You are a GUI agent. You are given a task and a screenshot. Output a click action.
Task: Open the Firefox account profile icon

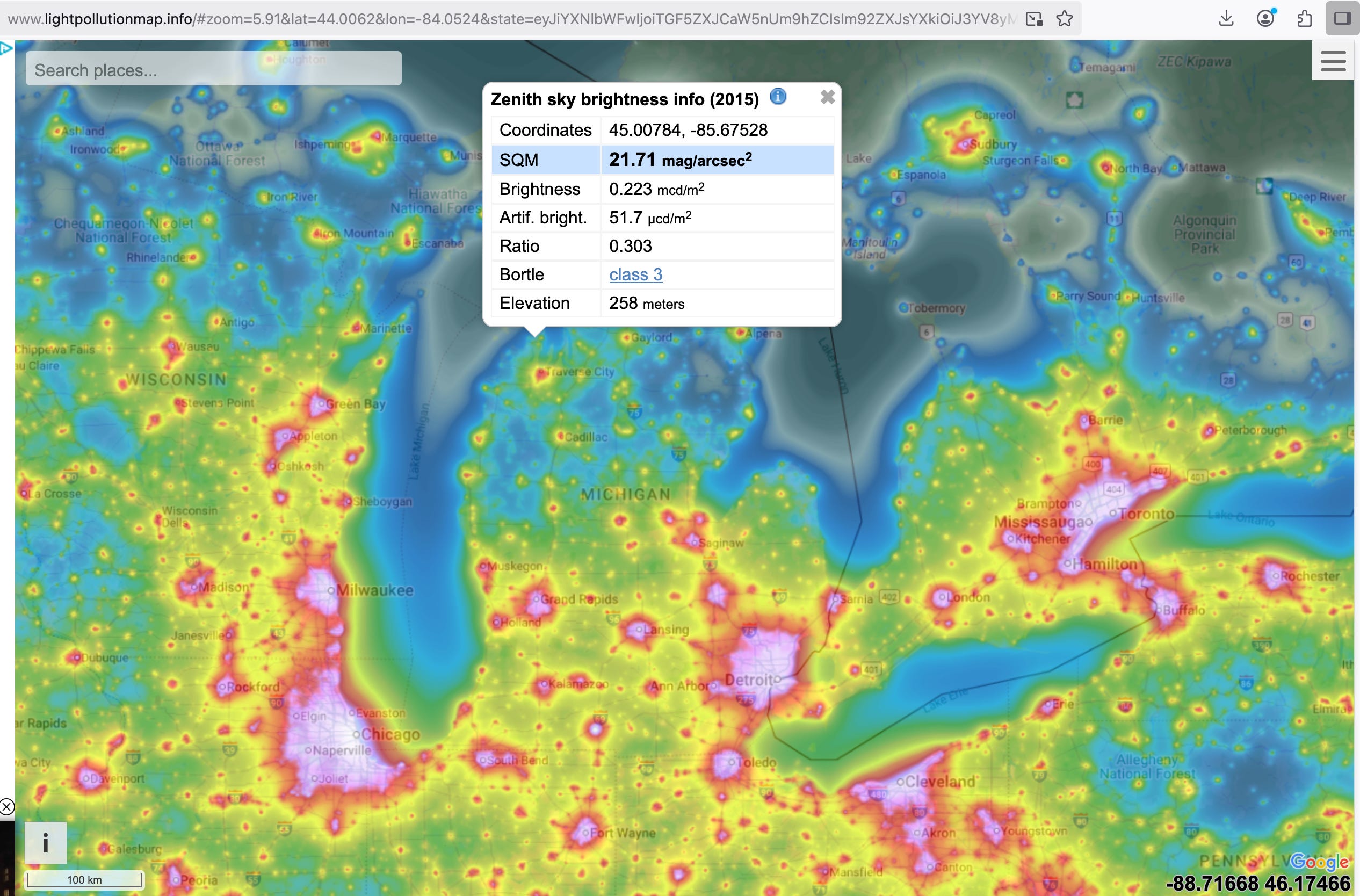pyautogui.click(x=1265, y=19)
